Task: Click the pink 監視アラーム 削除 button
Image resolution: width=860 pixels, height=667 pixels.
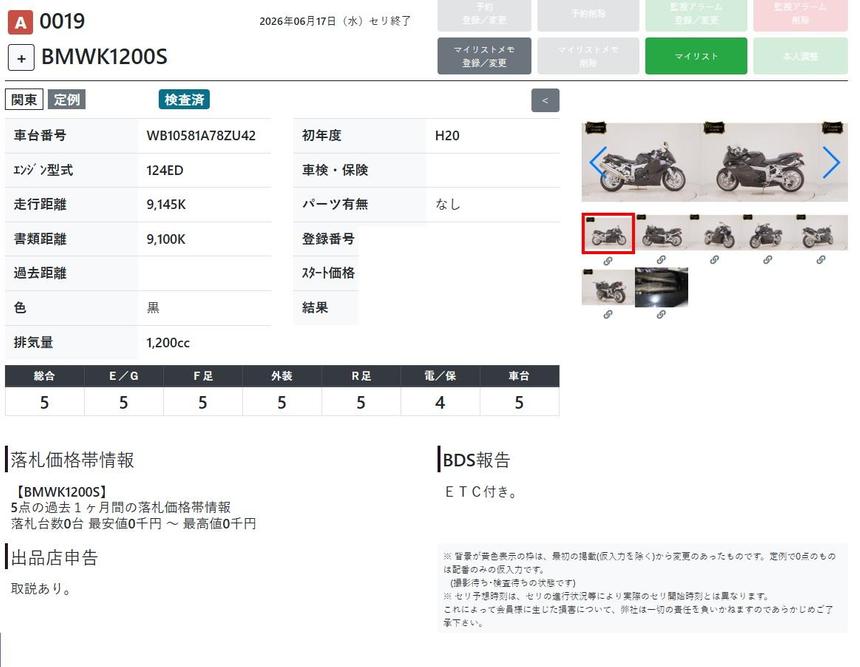Action: point(801,14)
